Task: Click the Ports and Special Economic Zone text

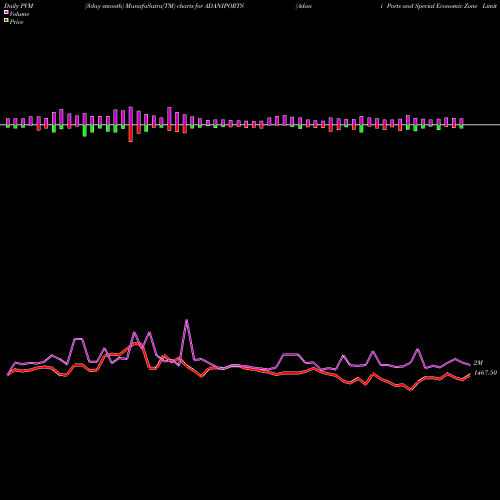Action: pos(432,6)
